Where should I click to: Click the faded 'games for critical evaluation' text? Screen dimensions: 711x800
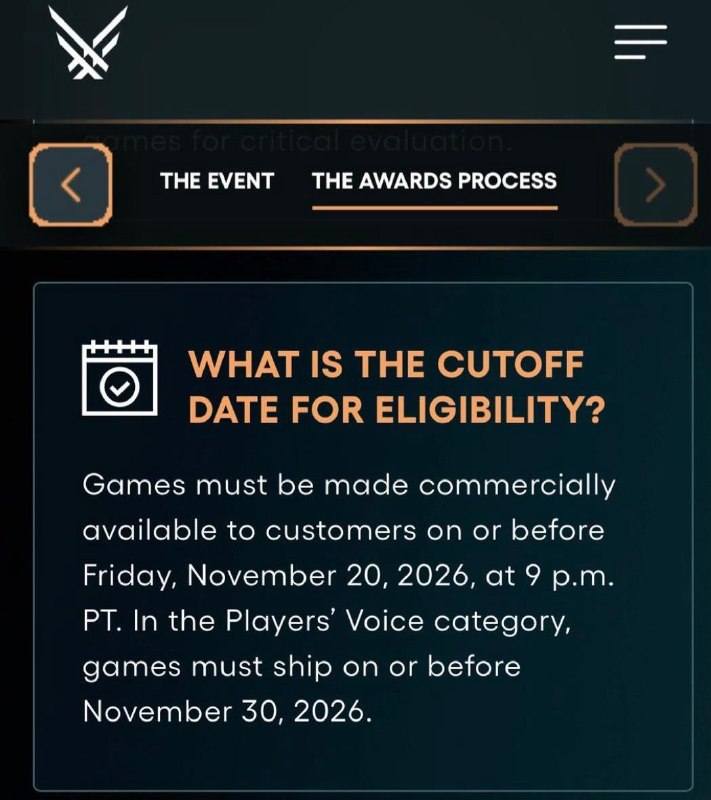(x=298, y=141)
